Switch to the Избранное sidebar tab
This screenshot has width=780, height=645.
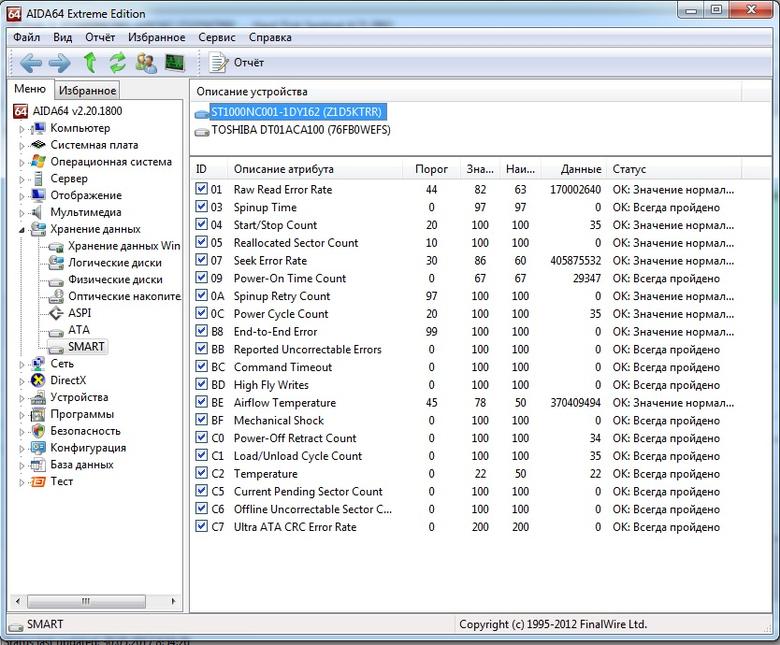87,91
